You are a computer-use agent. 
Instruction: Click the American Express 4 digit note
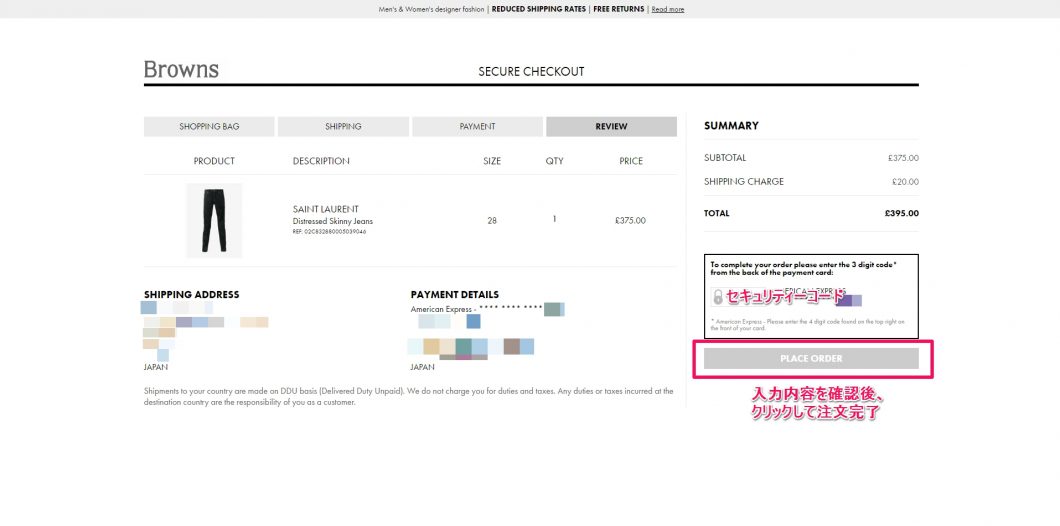point(807,325)
